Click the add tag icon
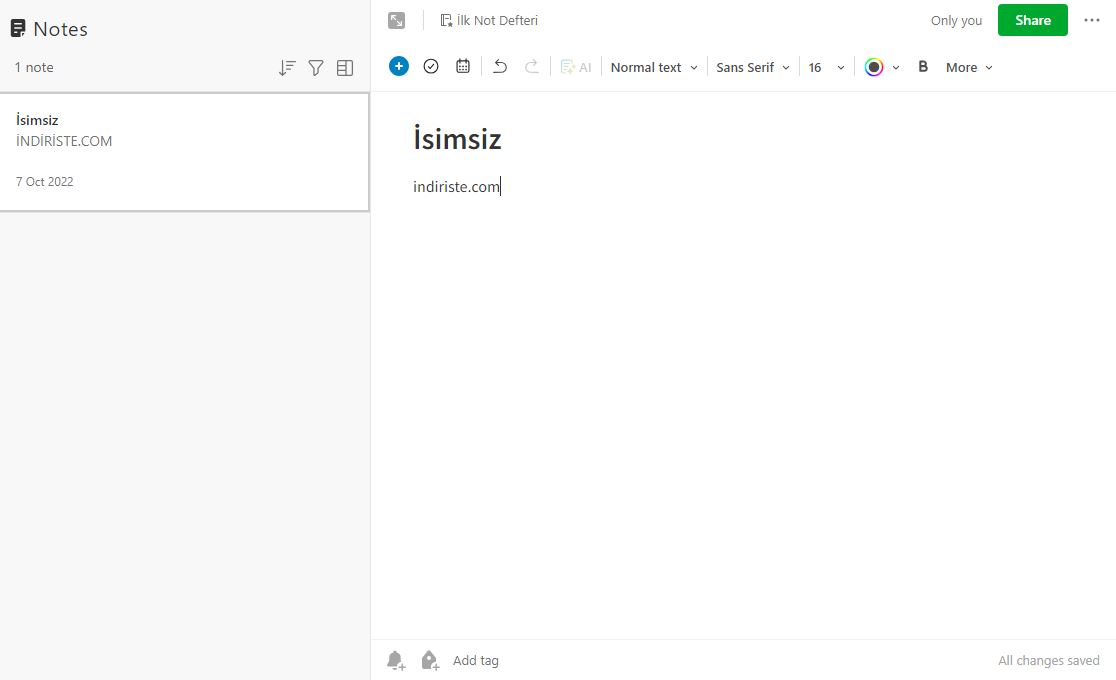Image resolution: width=1116 pixels, height=680 pixels. pos(430,661)
